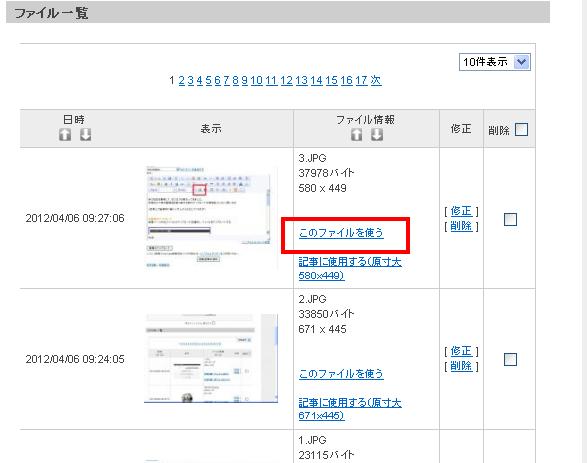This screenshot has width=587, height=463.
Task: Use 3.JPG in article at 580x449
Action: tap(350, 268)
